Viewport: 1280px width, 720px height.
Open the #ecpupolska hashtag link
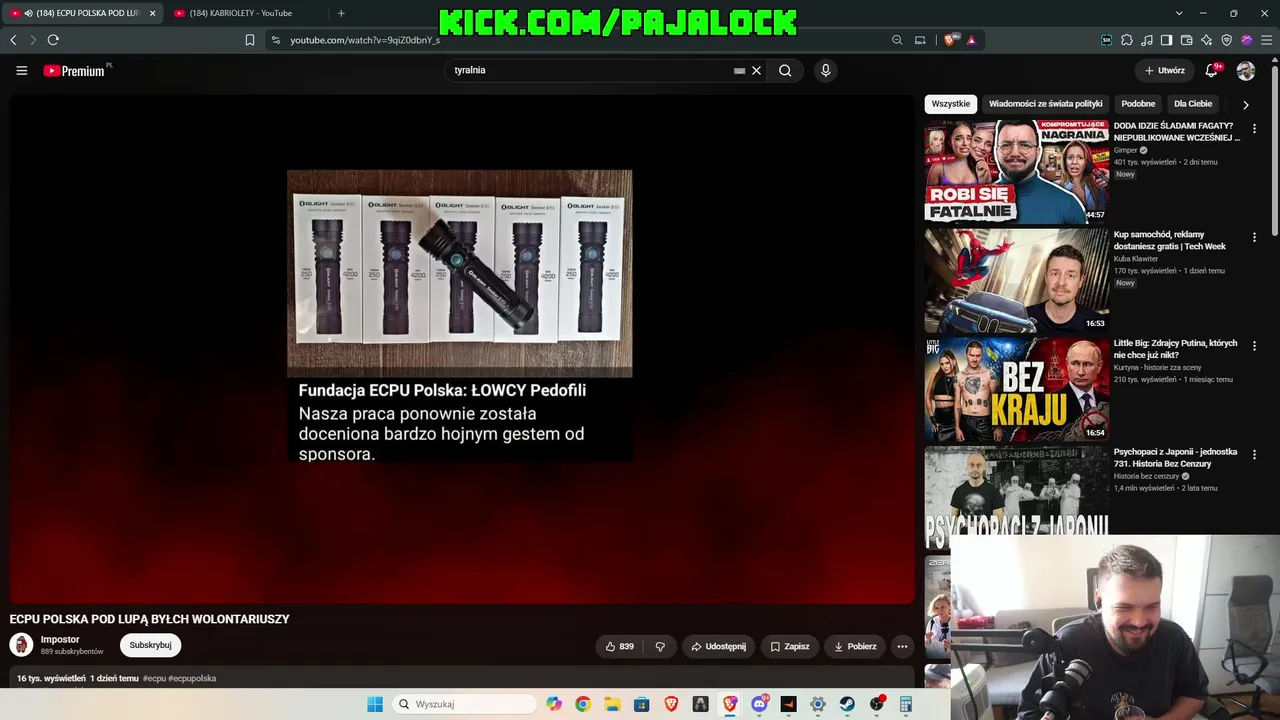192,678
